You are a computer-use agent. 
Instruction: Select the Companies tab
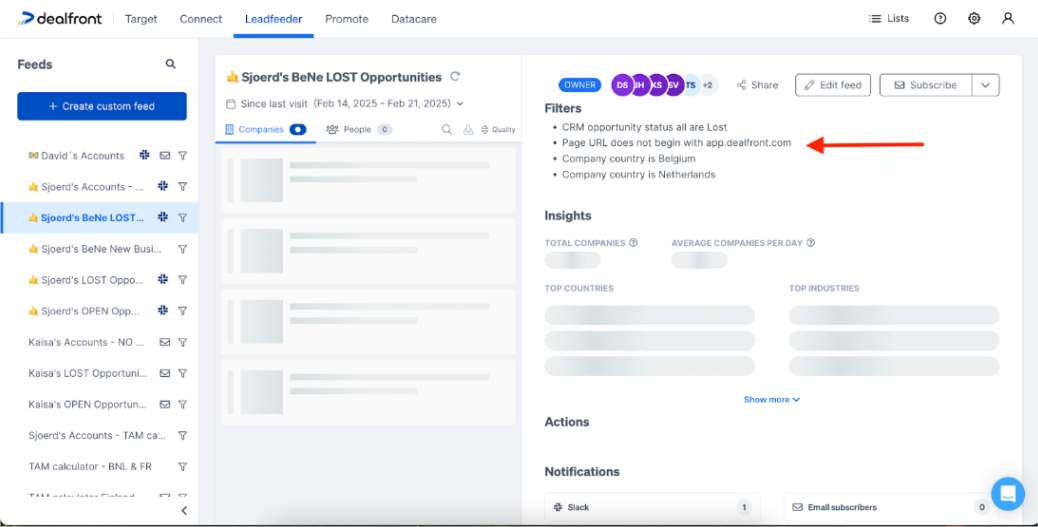pos(265,130)
